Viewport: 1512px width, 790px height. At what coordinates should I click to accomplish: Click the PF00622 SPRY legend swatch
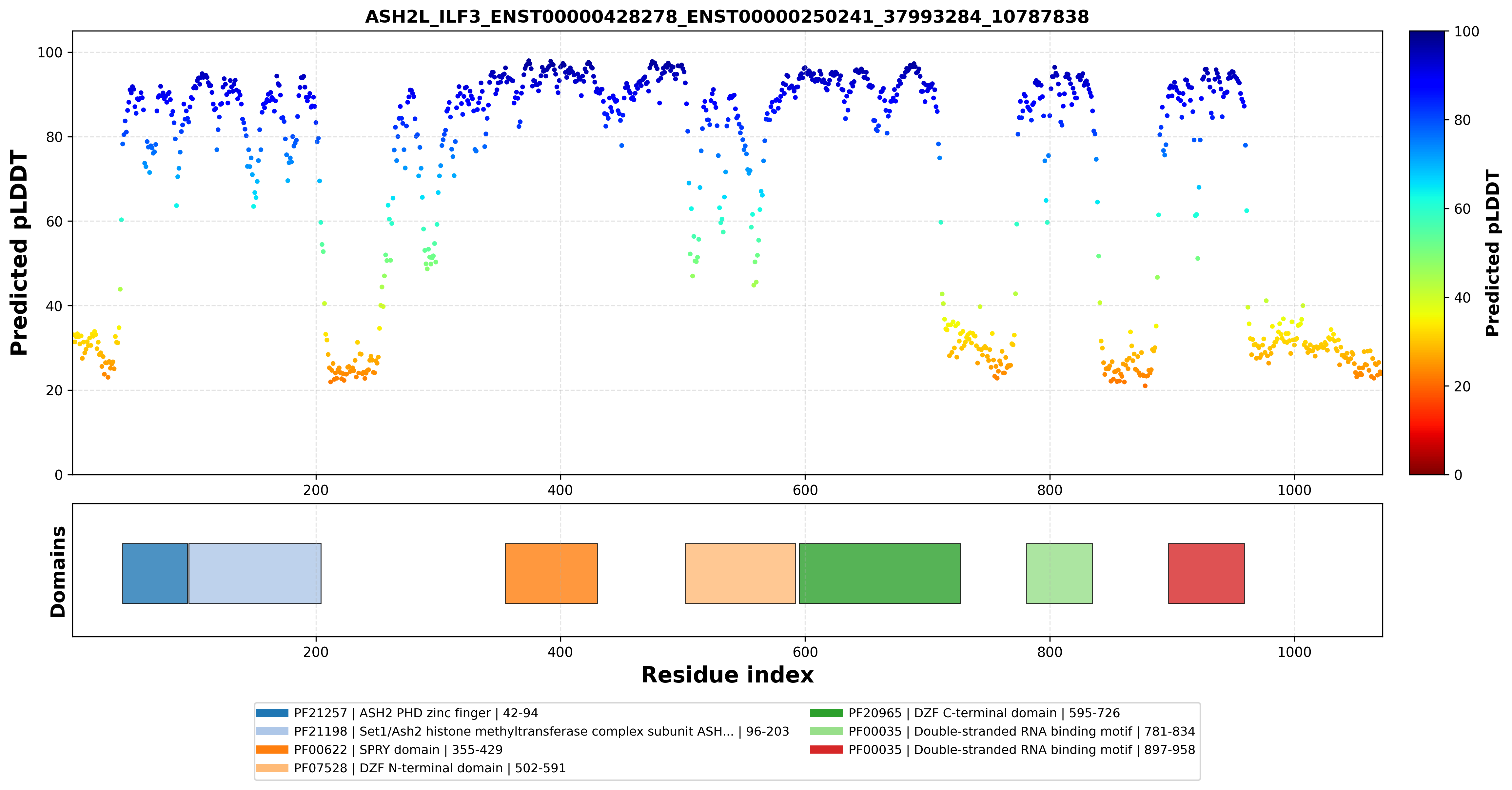(272, 749)
